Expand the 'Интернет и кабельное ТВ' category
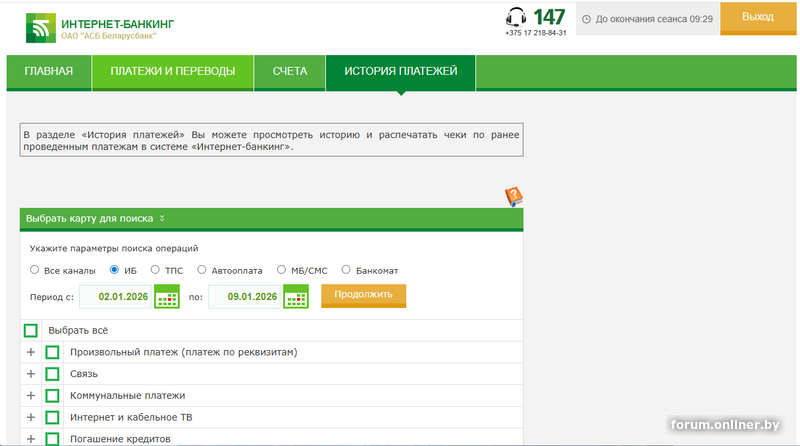The image size is (800, 446). tap(31, 417)
